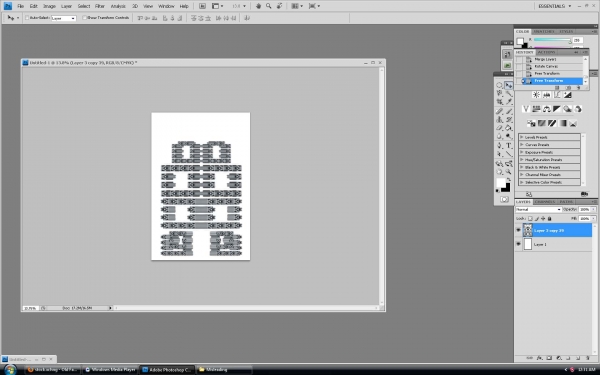The width and height of the screenshot is (600, 375).
Task: Add a Brightness/Contrast adjustment
Action: pos(536,95)
